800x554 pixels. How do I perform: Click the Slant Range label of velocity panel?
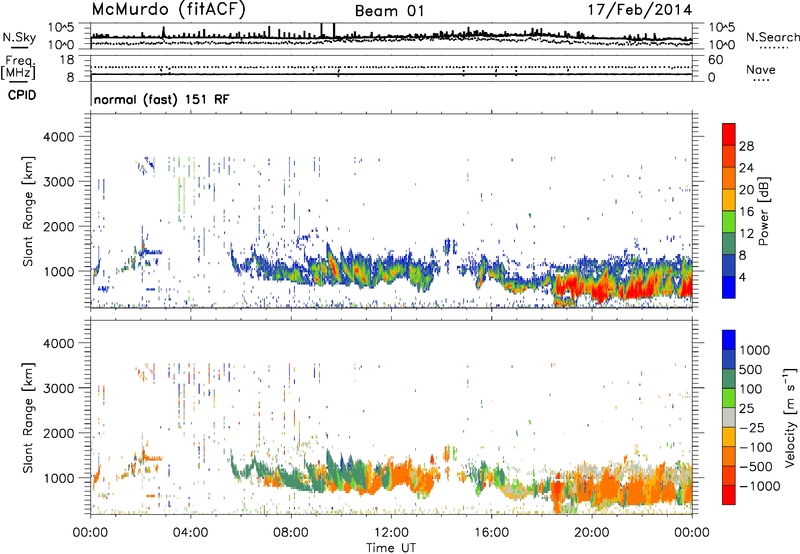point(28,417)
